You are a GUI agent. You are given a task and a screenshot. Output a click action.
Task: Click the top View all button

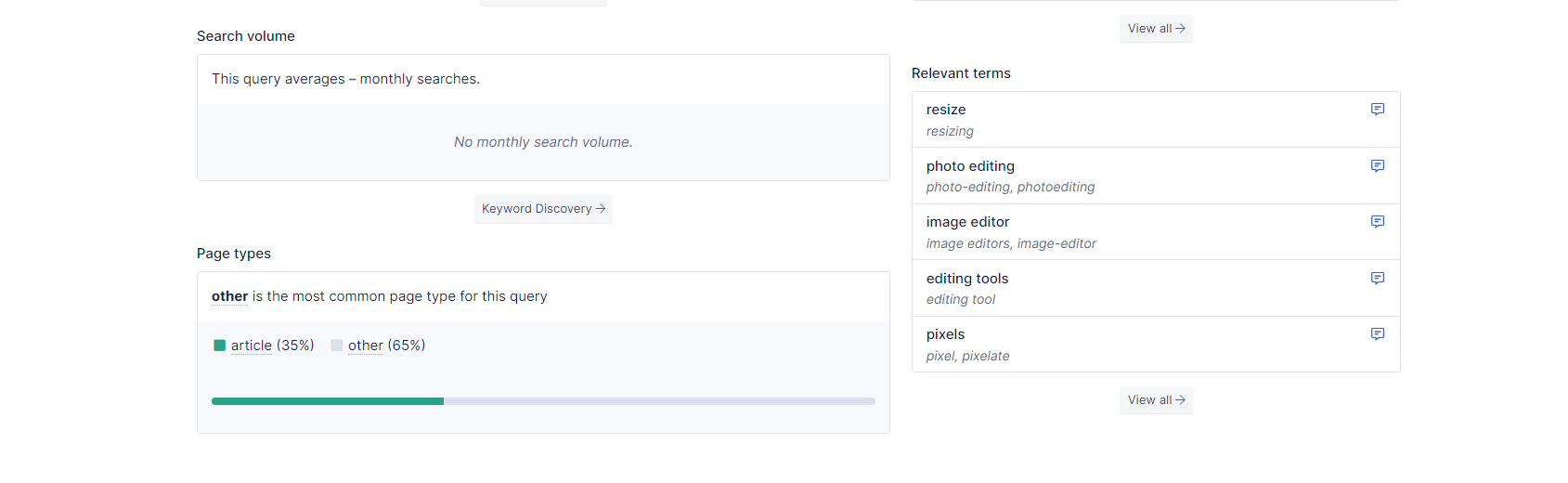[x=1156, y=29]
